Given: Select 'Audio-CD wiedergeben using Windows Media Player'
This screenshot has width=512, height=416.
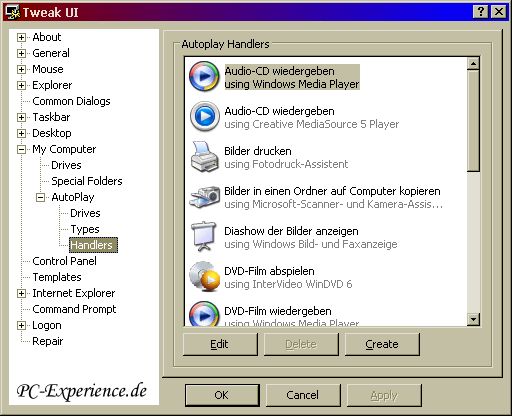Looking at the screenshot, I should (x=292, y=77).
